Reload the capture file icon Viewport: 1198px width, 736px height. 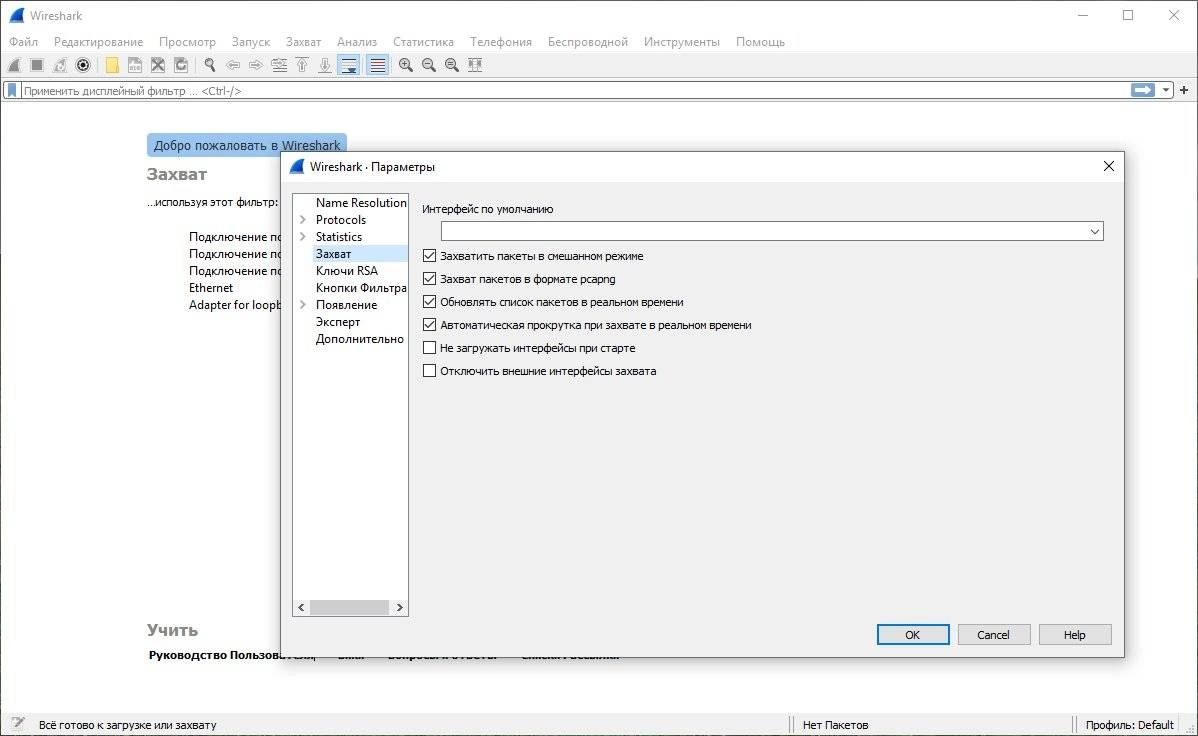tap(180, 65)
